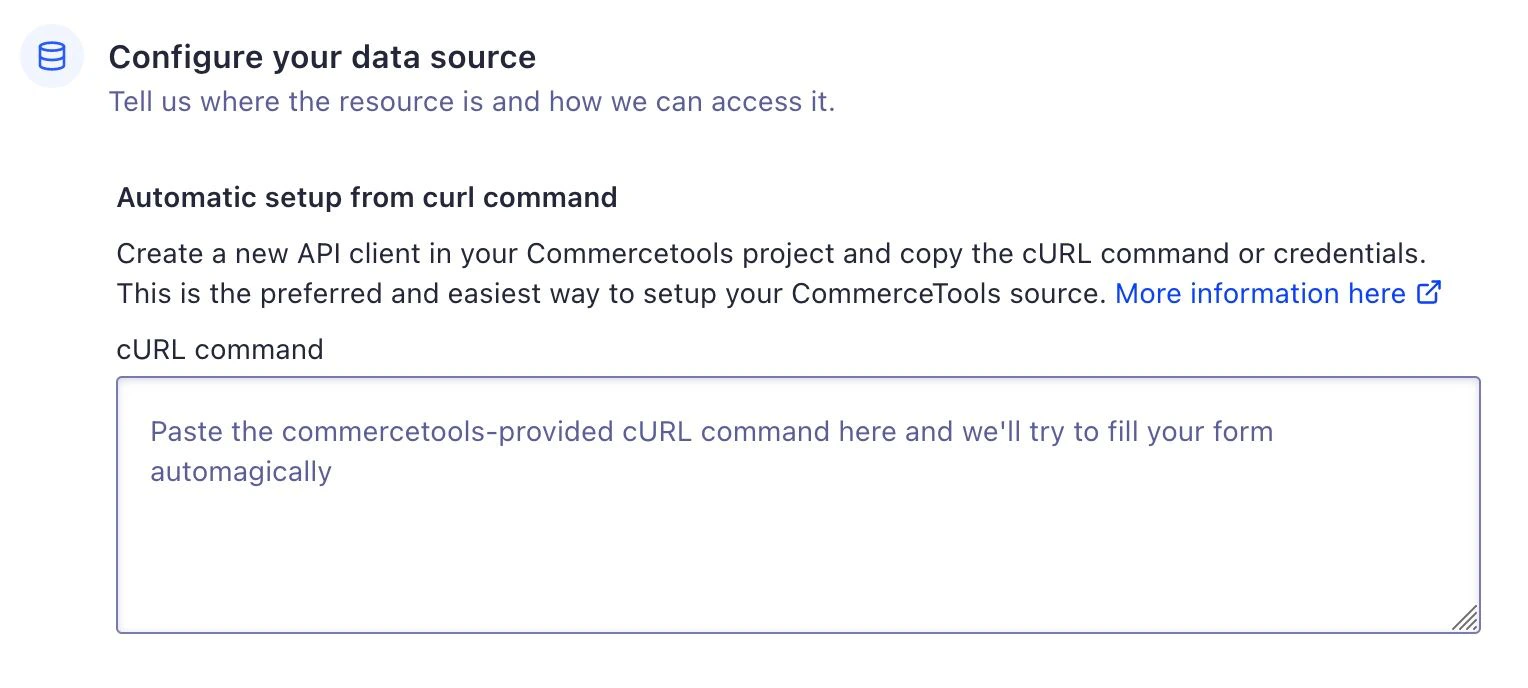Click the external link icon after 'More information here'
The height and width of the screenshot is (688, 1528).
[x=1430, y=292]
